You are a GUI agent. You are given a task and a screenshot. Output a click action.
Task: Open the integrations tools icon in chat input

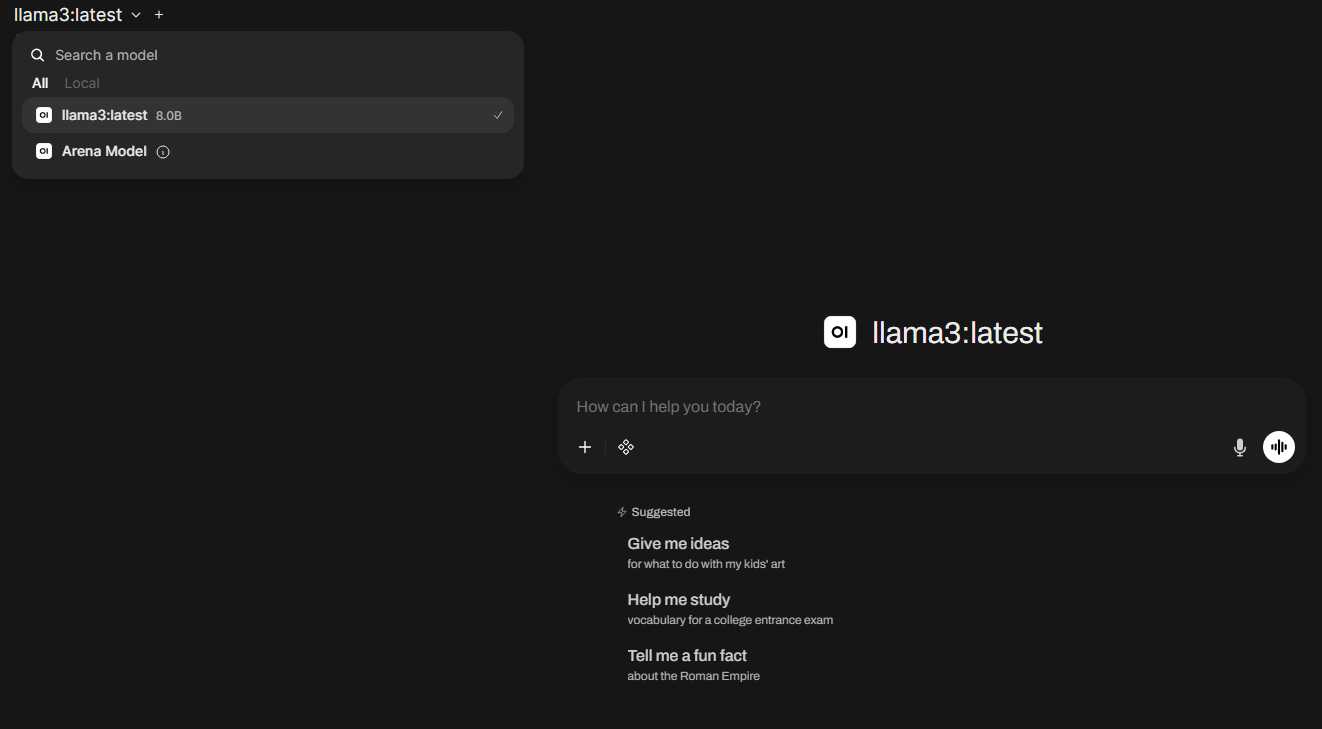coord(626,447)
